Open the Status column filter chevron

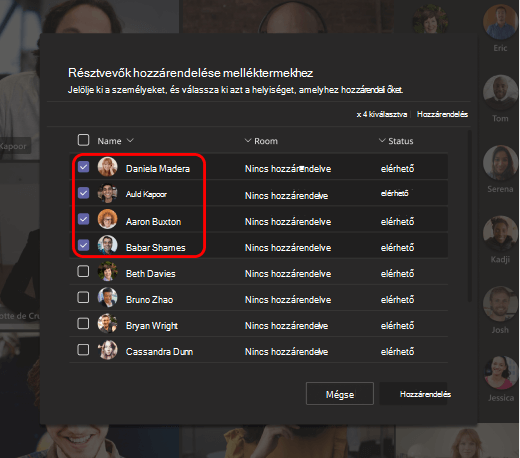[382, 141]
